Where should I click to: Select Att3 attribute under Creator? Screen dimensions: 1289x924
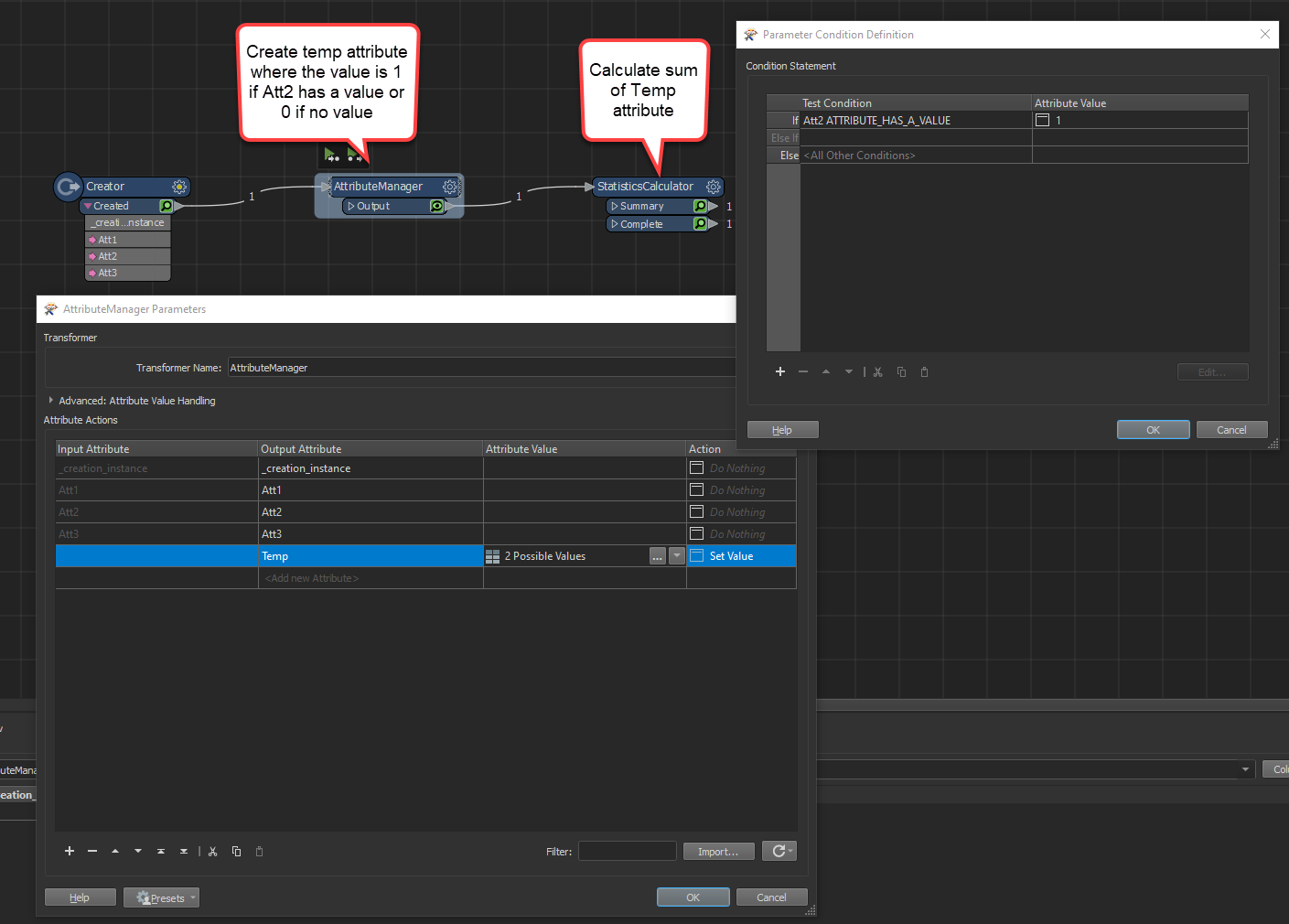128,273
